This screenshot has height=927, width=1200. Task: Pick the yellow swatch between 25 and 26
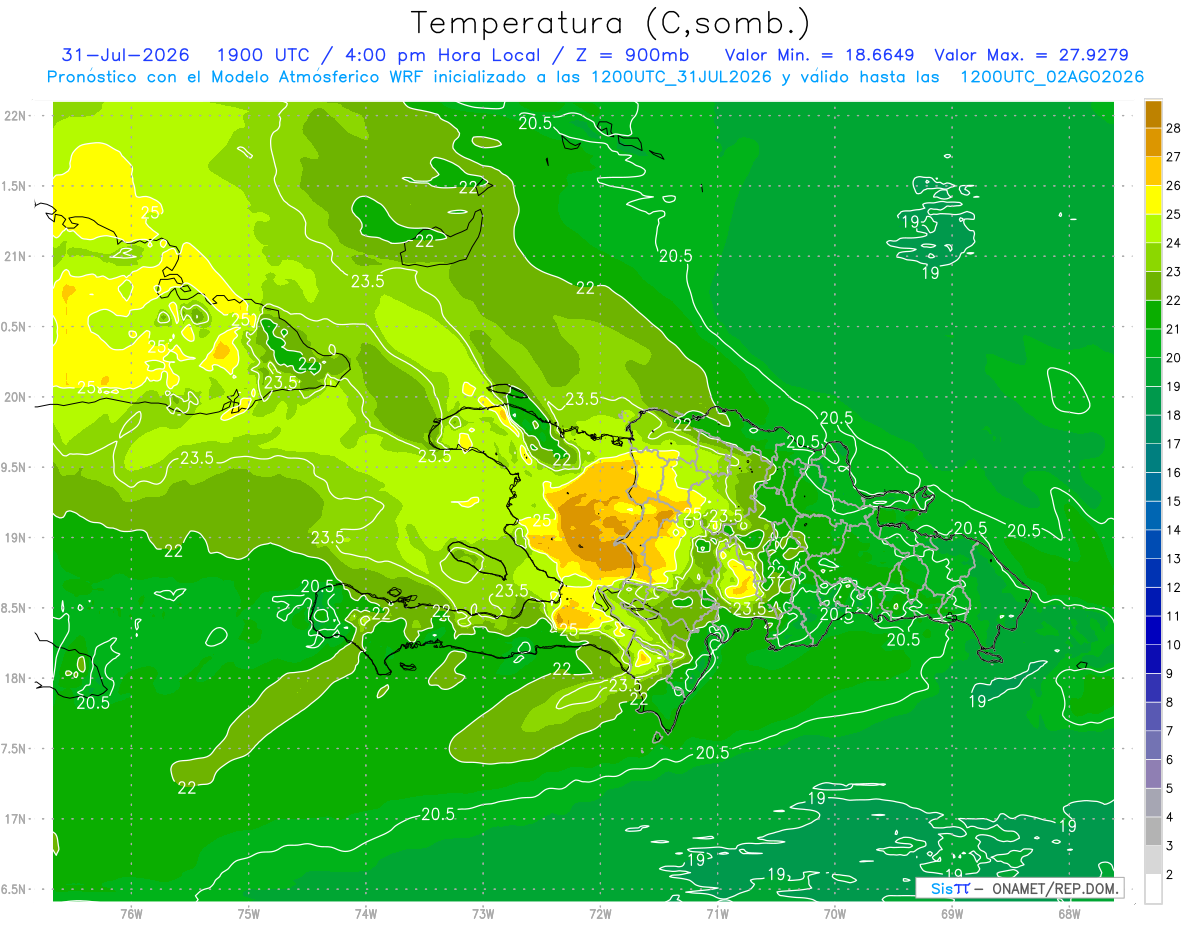1153,200
